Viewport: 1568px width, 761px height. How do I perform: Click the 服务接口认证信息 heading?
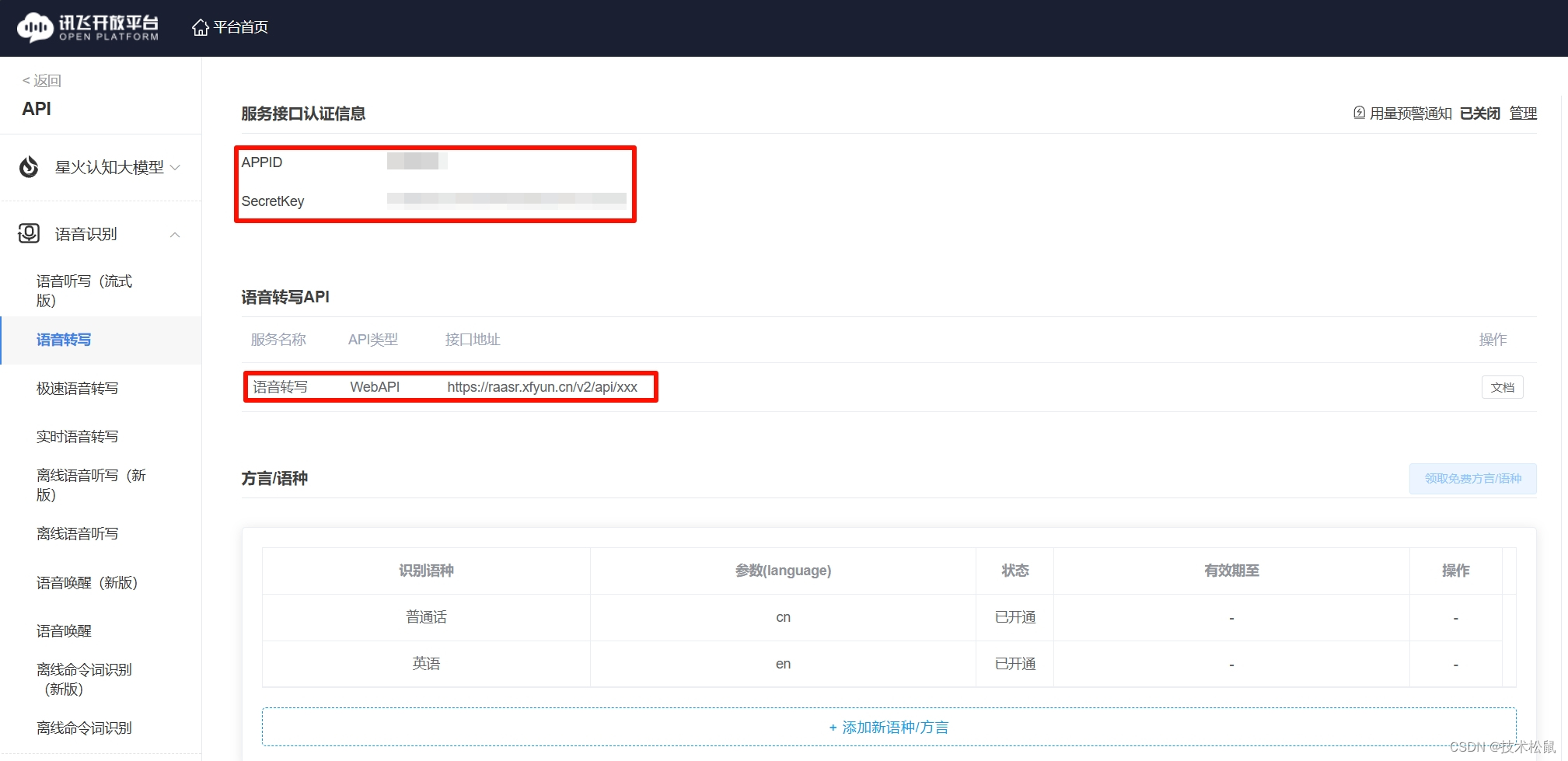pos(303,113)
